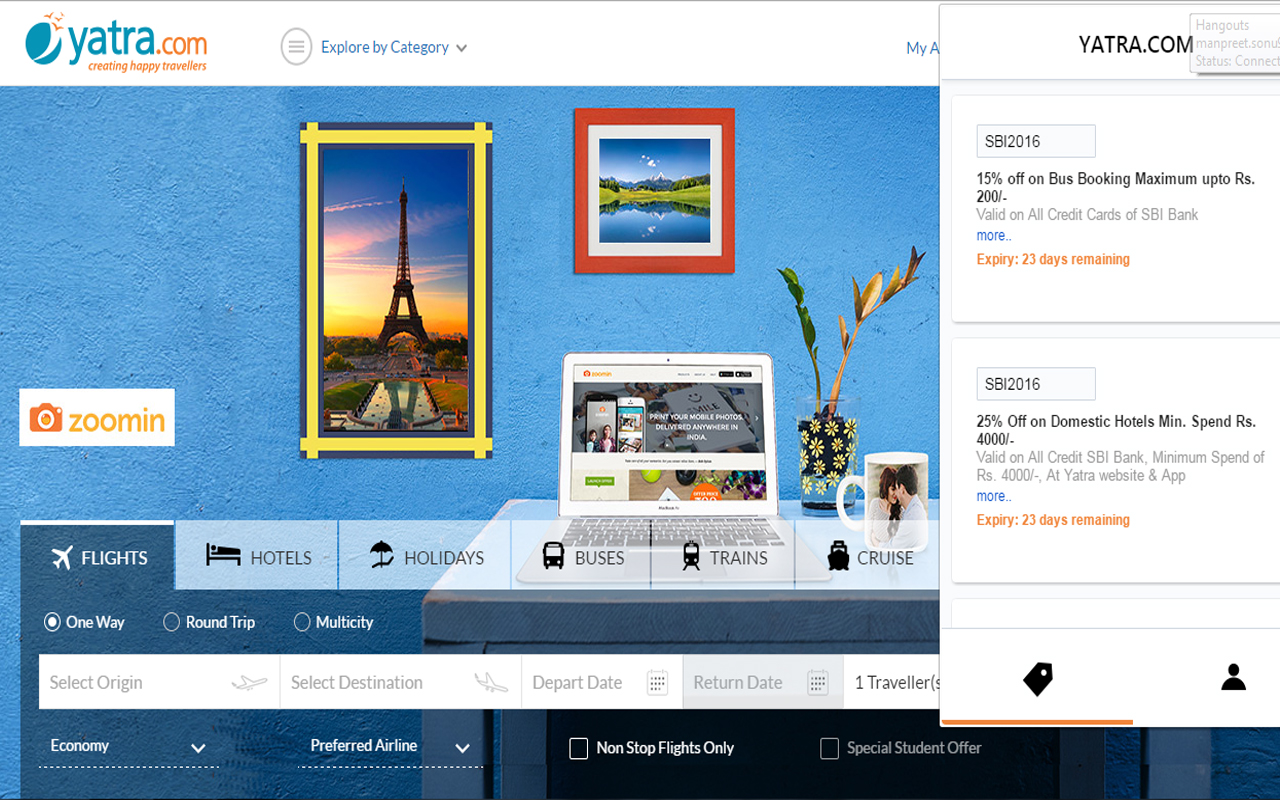Click the Bus Booking coupon expiry text
Image resolution: width=1280 pixels, height=800 pixels.
(1053, 259)
